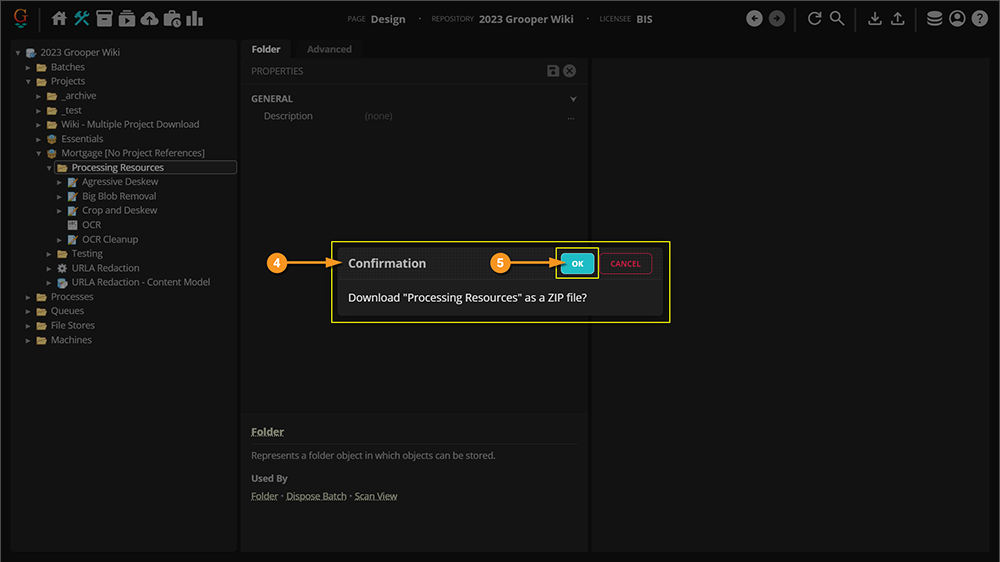The height and width of the screenshot is (562, 1000).
Task: Collapse the Projects folder arrow
Action: pos(28,82)
